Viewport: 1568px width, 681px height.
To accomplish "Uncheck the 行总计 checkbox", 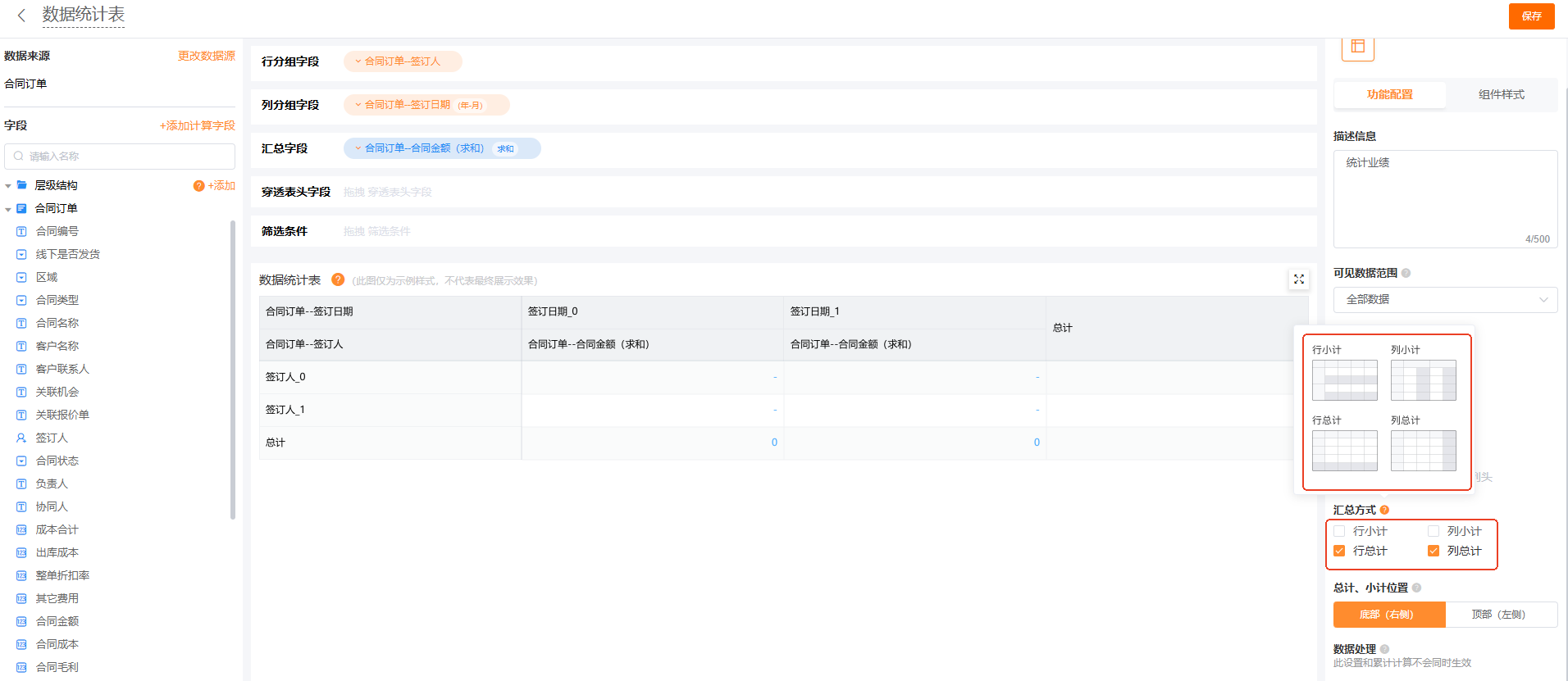I will pos(1339,551).
